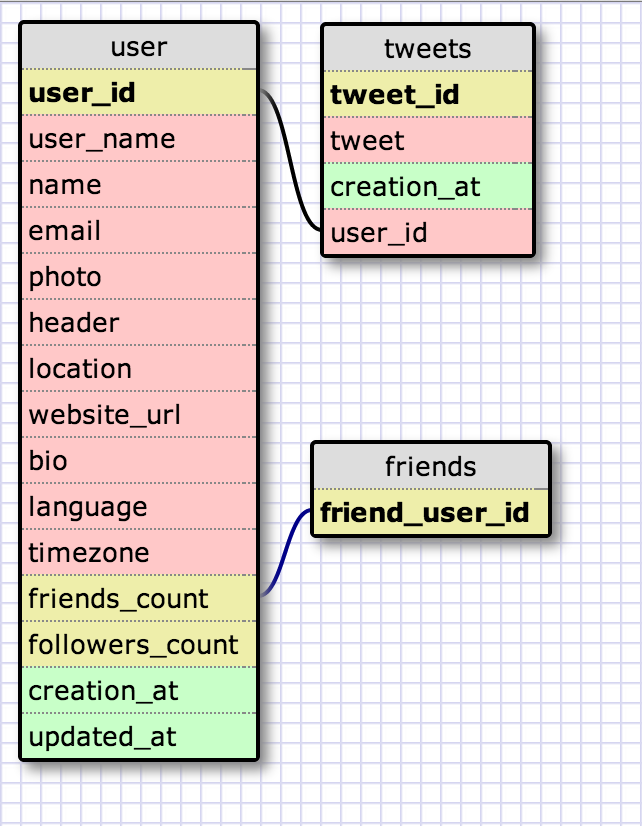Click the website_url field row
This screenshot has width=642, height=826.
click(x=139, y=414)
